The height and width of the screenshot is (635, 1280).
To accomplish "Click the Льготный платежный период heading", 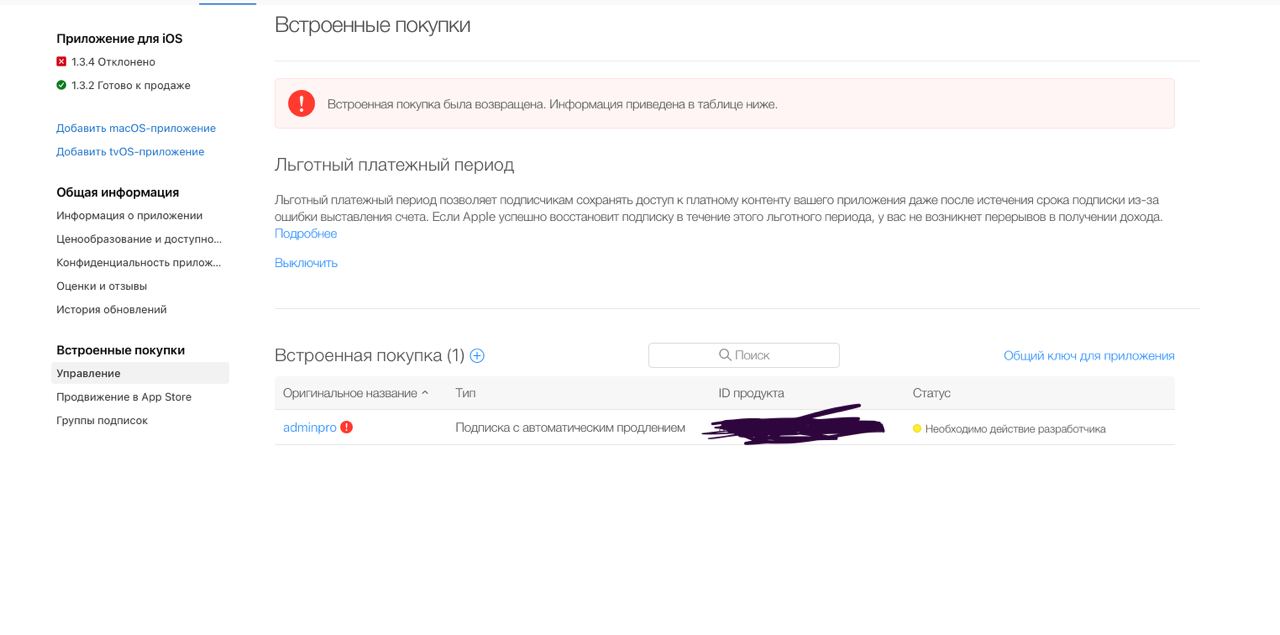I will coord(394,164).
